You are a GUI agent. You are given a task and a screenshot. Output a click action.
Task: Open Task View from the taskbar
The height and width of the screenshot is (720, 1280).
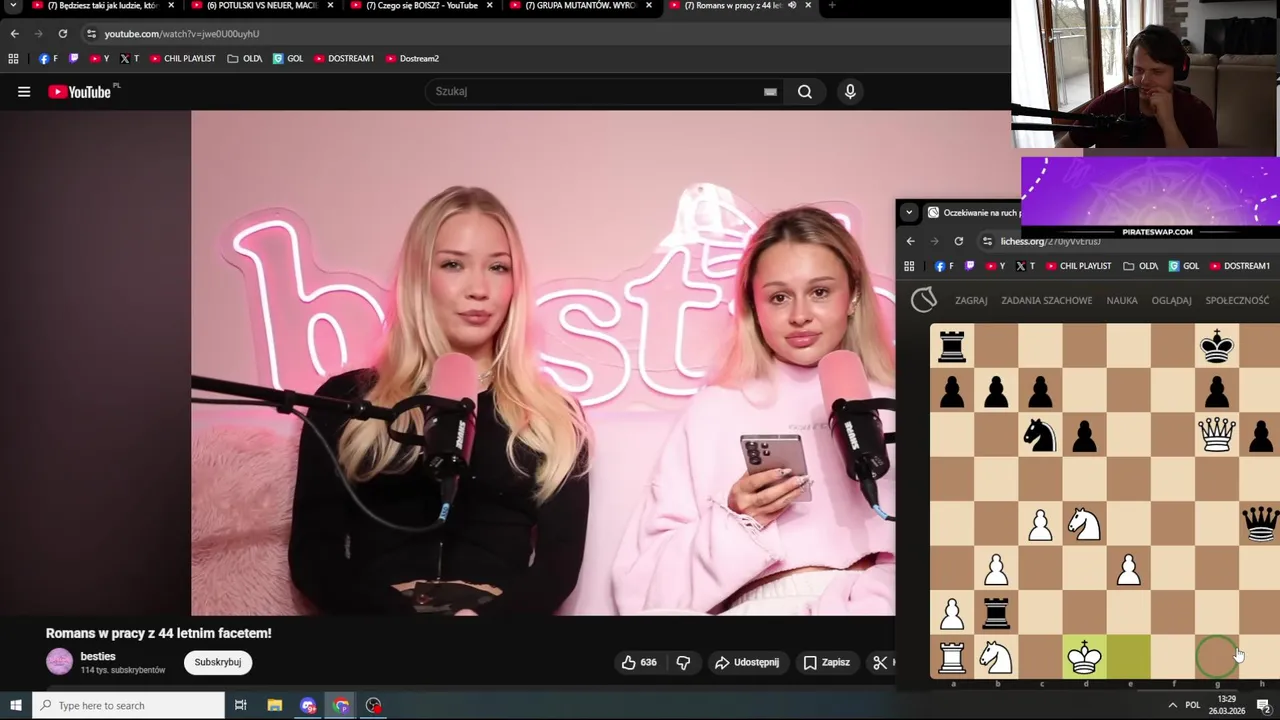pos(240,706)
